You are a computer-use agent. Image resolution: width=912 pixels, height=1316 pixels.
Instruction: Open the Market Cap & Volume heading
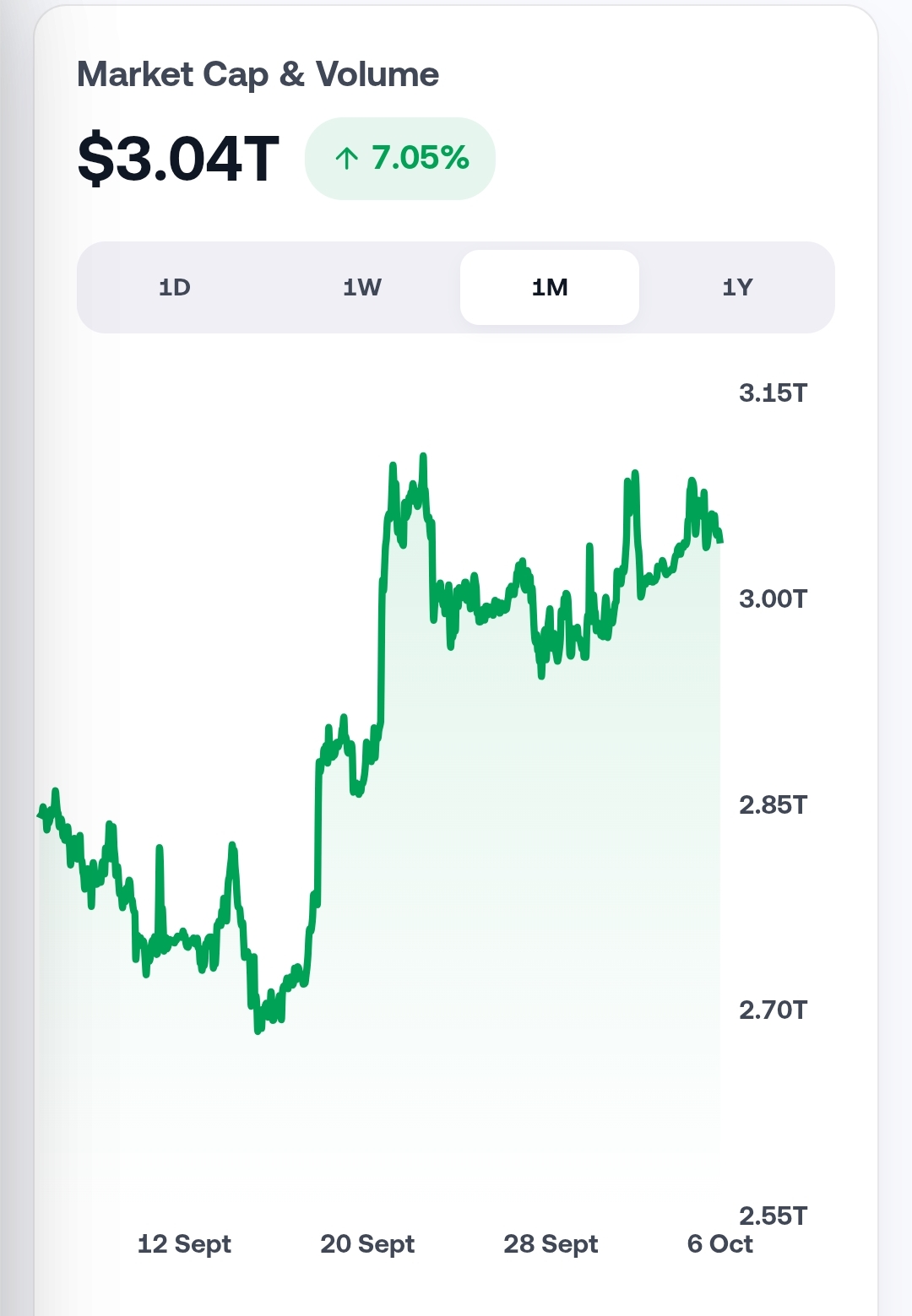(258, 74)
